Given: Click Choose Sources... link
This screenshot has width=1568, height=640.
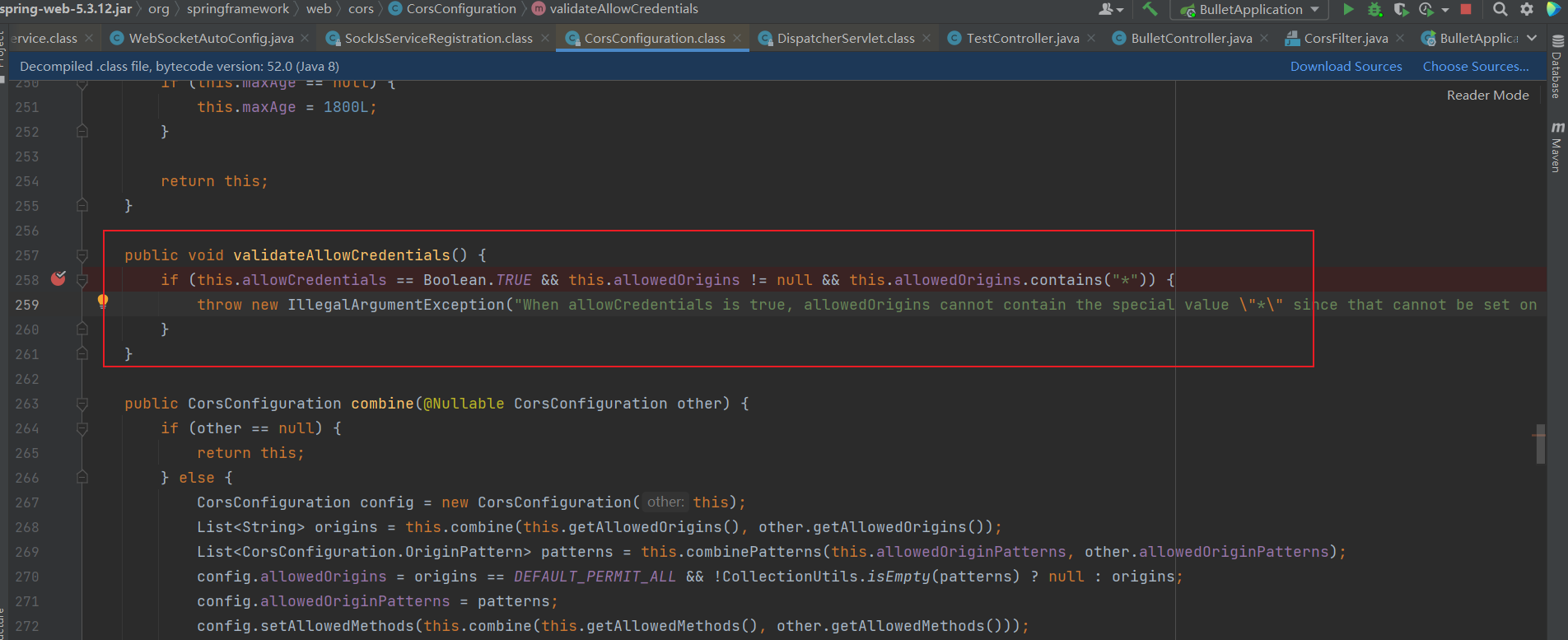Looking at the screenshot, I should 1476,67.
